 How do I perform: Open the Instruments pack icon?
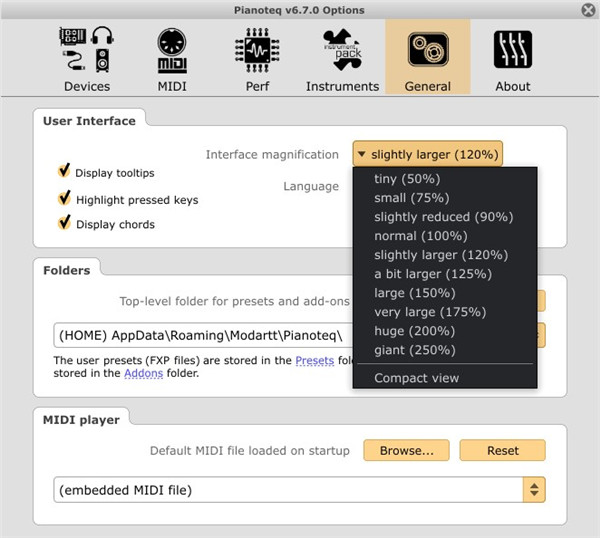click(x=342, y=49)
